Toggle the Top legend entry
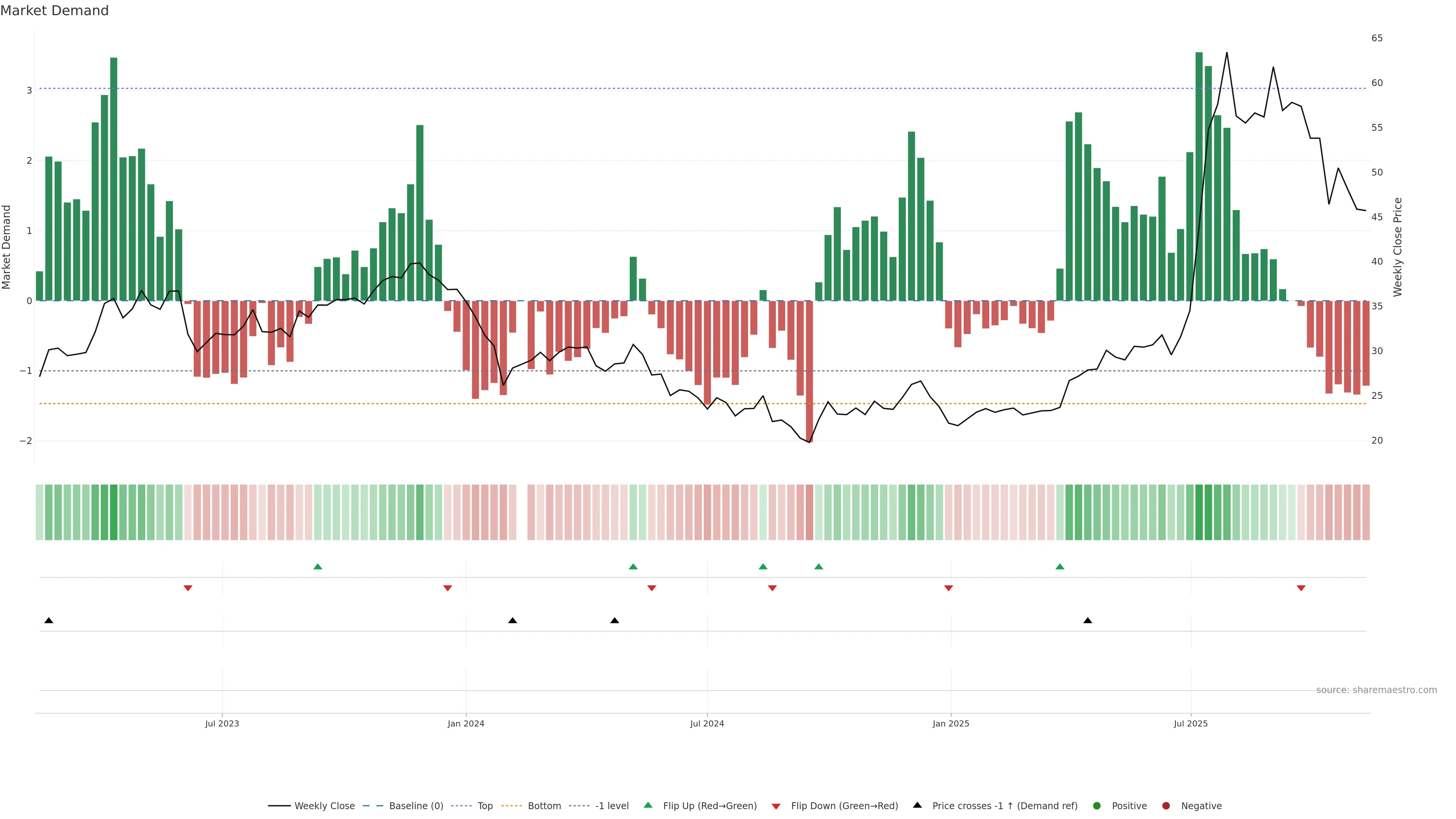This screenshot has width=1456, height=819. click(x=485, y=806)
